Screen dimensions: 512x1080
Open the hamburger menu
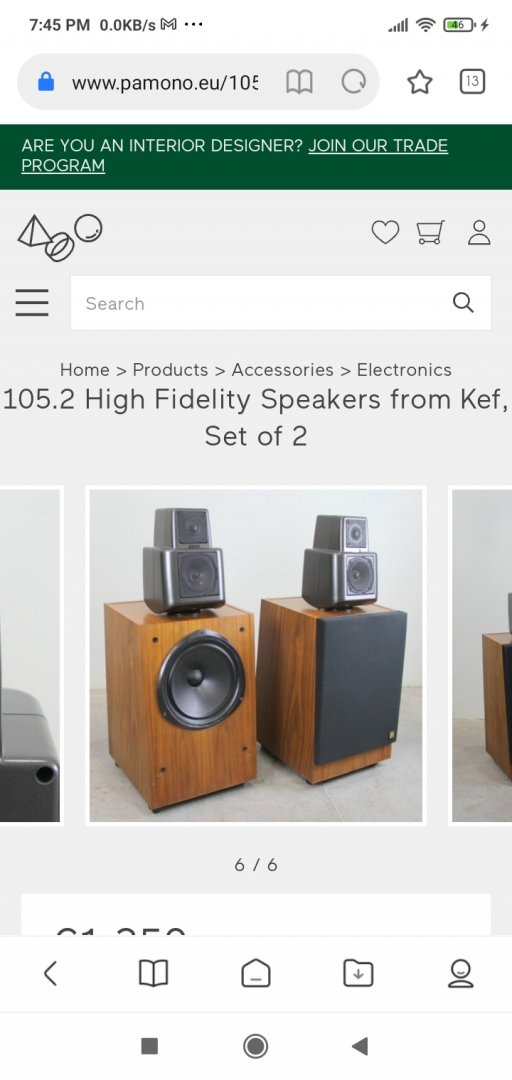click(32, 302)
